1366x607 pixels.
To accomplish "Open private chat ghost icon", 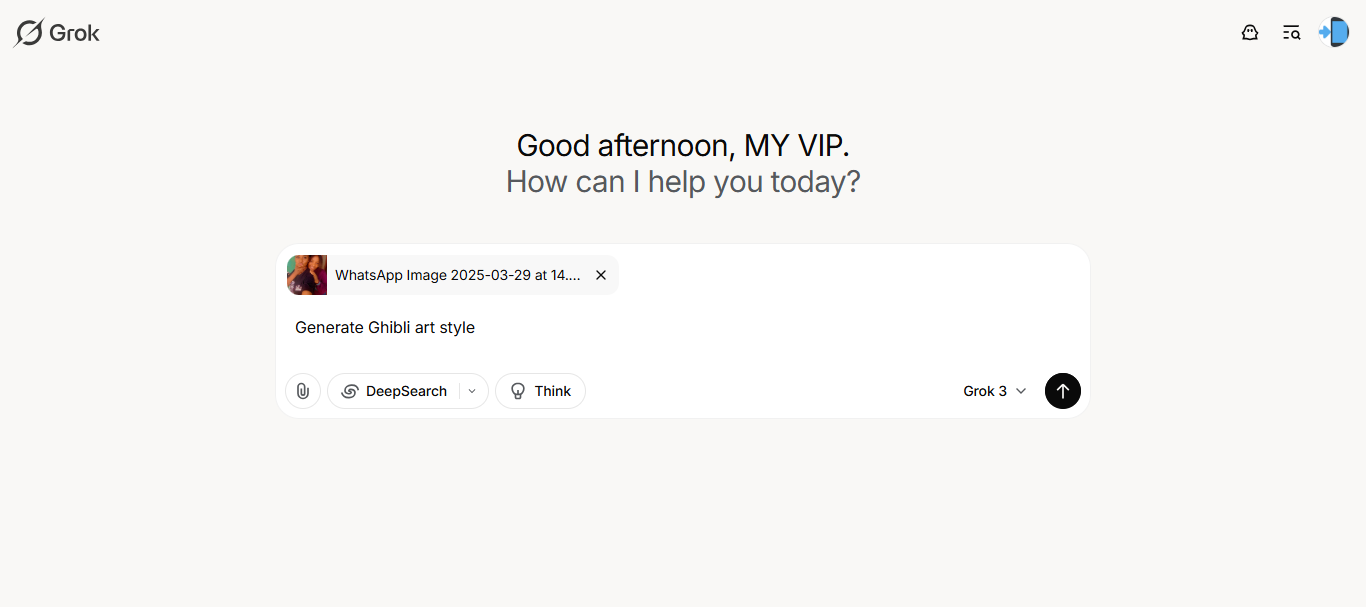I will pos(1249,32).
